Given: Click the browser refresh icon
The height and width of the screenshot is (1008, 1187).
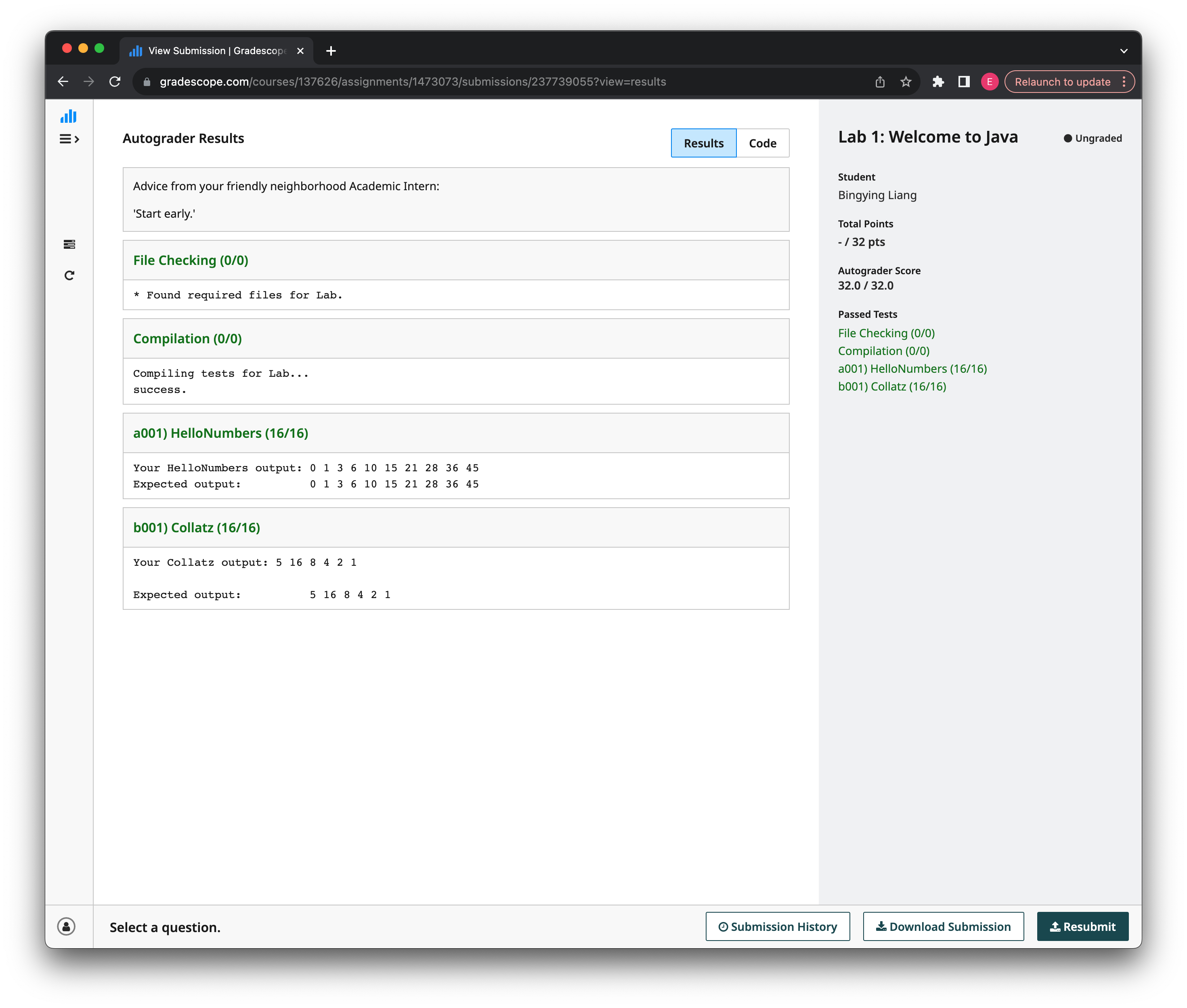Looking at the screenshot, I should click(114, 82).
